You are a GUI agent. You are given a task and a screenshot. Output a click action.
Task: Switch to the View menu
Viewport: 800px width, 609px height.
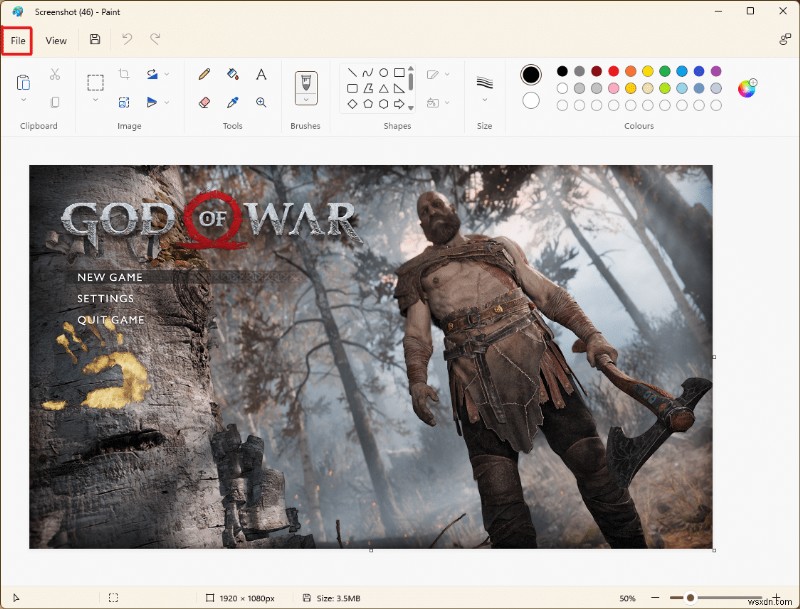pyautogui.click(x=55, y=40)
